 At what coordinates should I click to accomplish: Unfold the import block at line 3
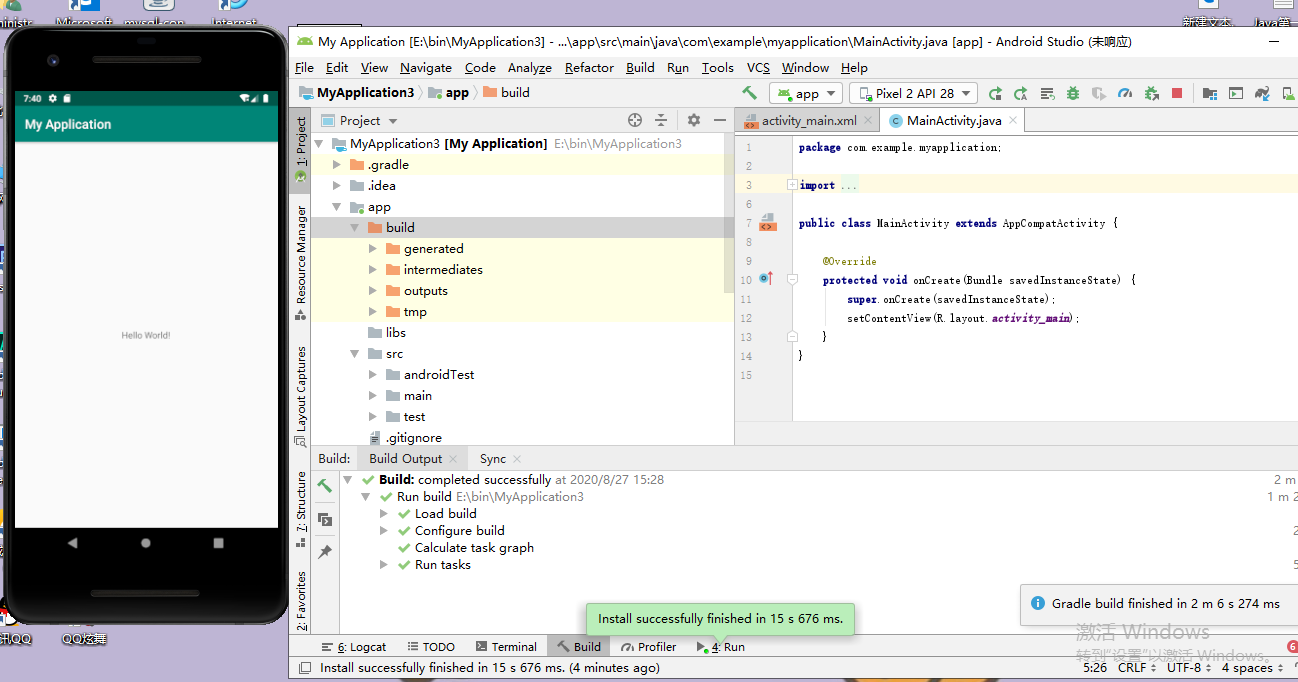[x=792, y=185]
